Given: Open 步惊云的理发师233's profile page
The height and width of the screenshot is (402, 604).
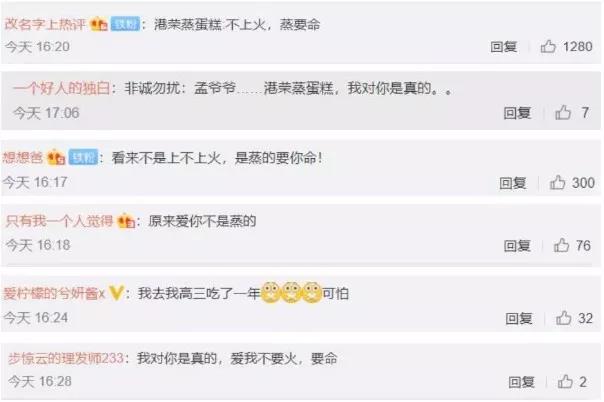Looking at the screenshot, I should pos(66,358).
